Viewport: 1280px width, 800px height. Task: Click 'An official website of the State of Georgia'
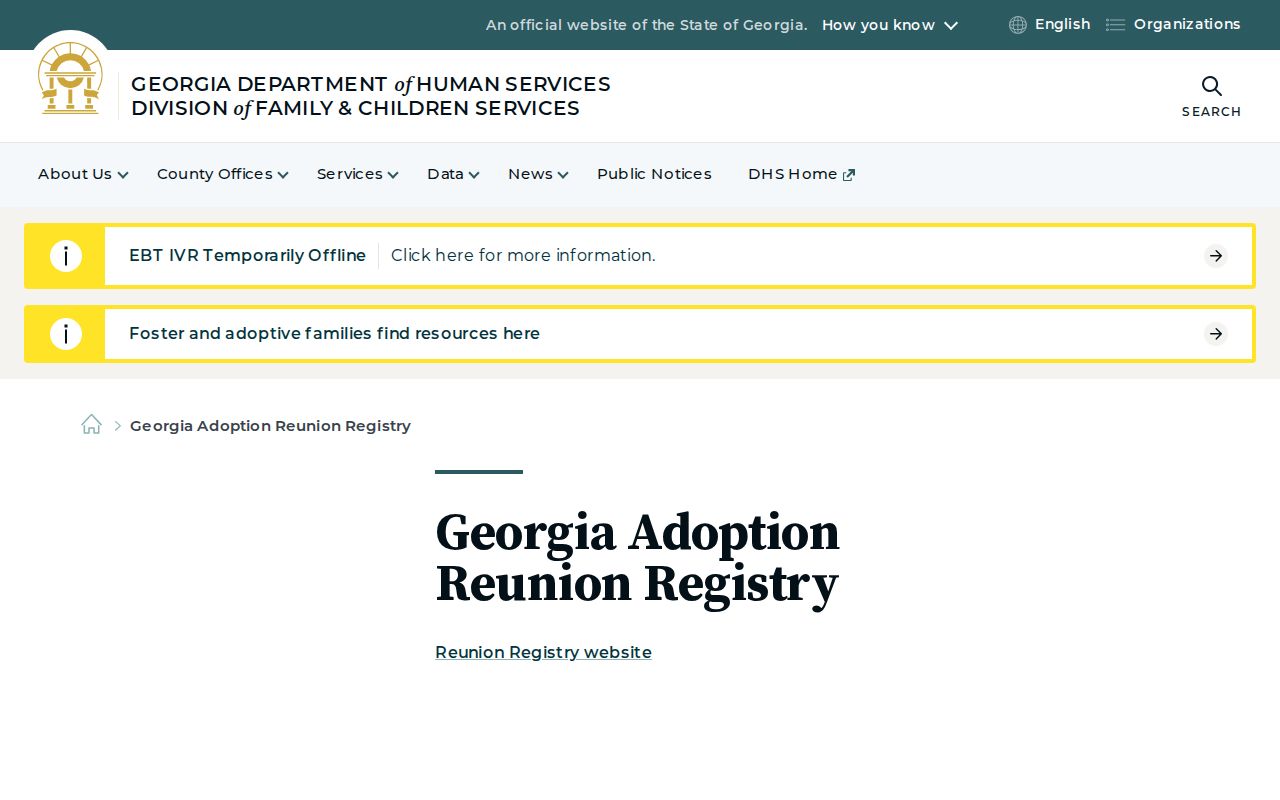pos(646,25)
